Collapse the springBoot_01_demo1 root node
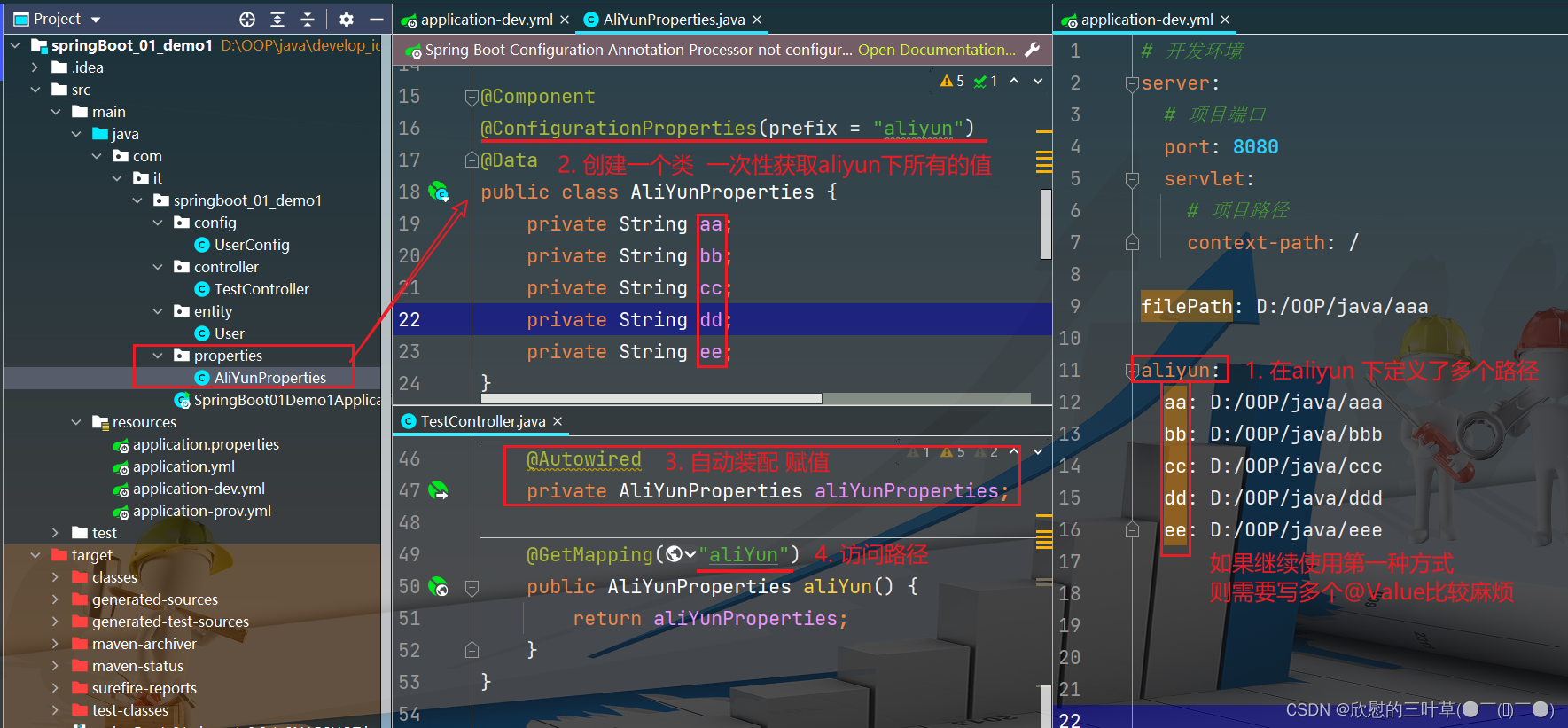 (x=15, y=45)
